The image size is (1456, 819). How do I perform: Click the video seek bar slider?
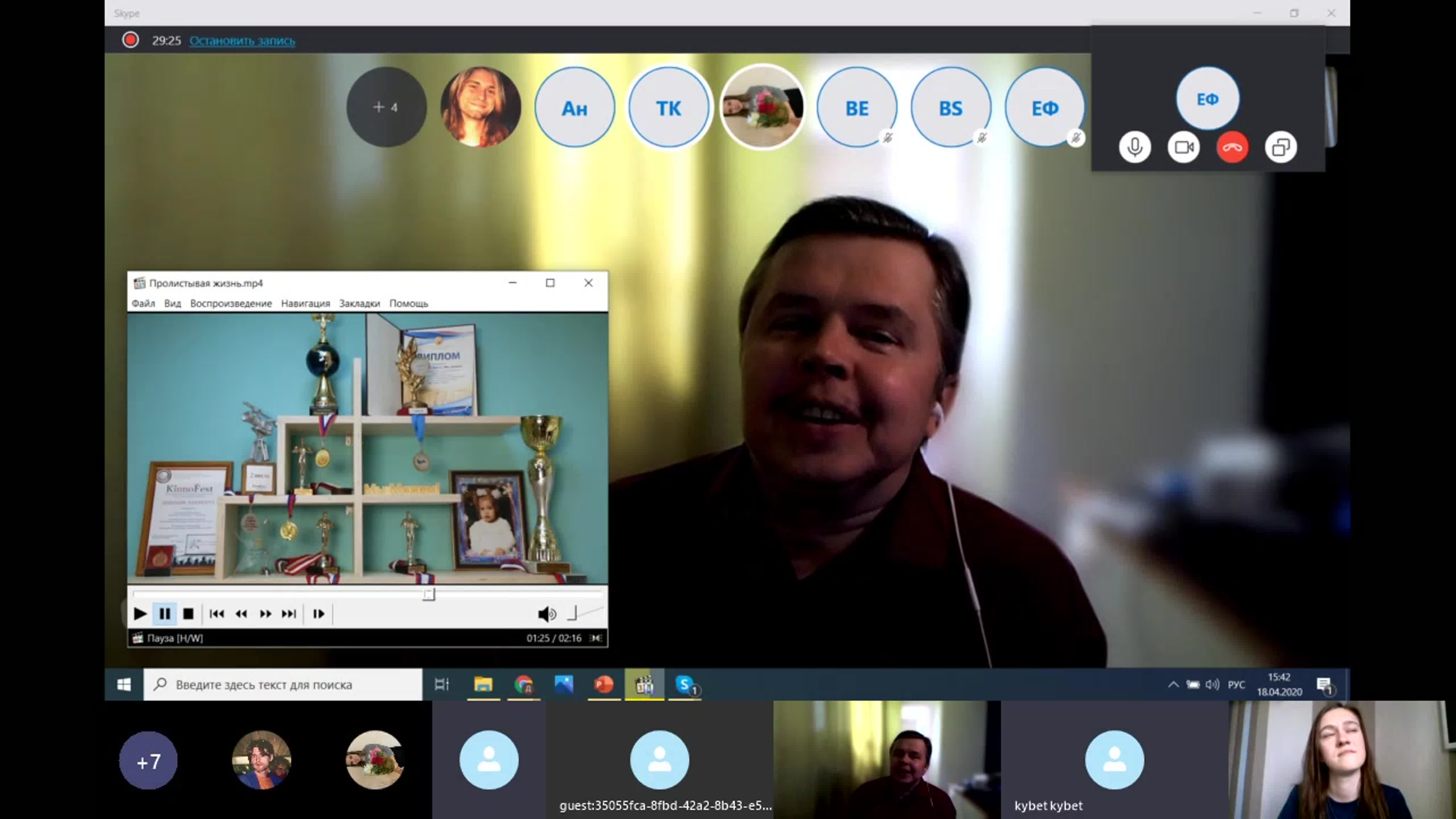click(x=429, y=594)
